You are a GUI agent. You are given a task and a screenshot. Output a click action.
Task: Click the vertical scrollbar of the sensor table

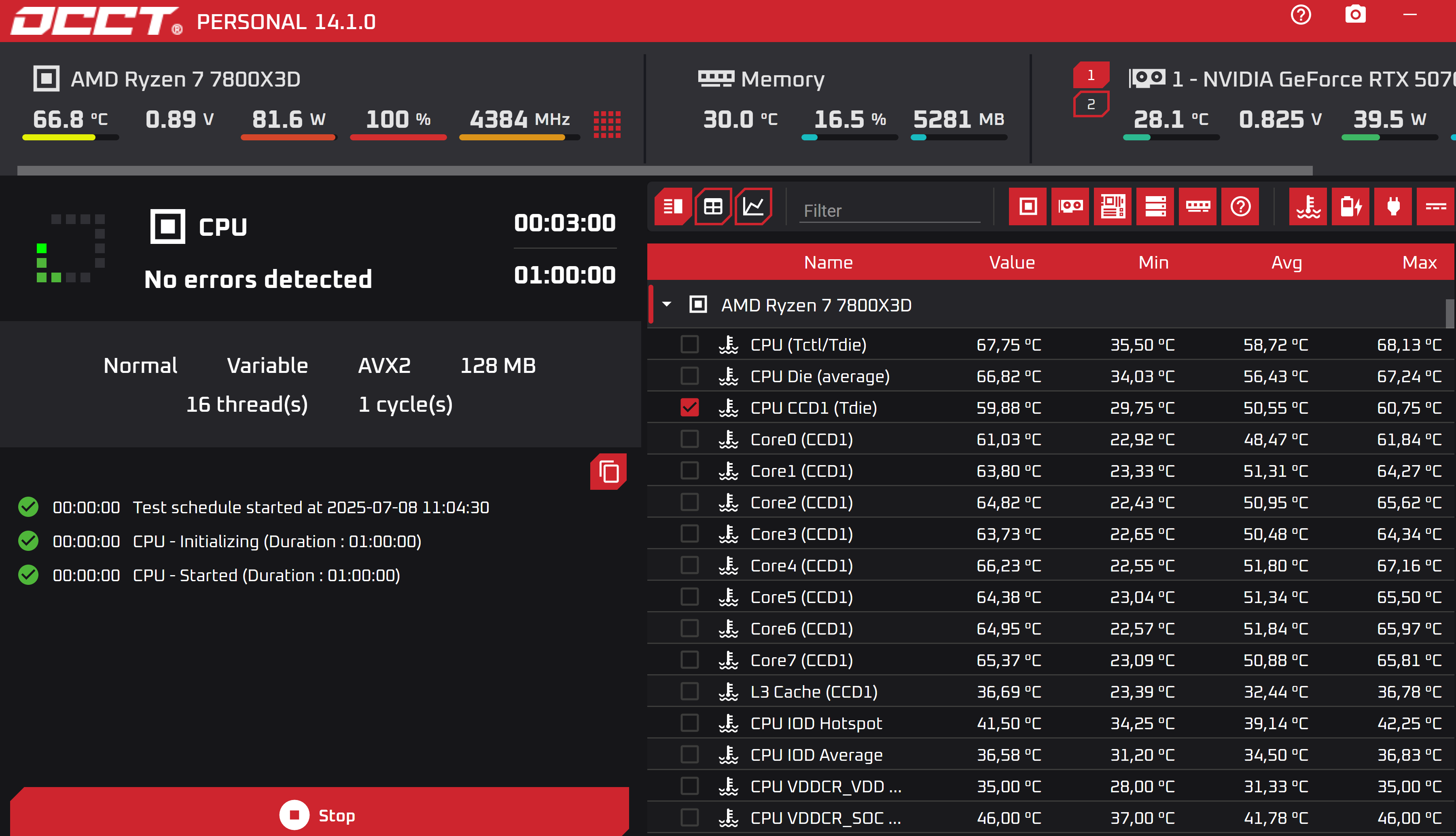point(1449,313)
